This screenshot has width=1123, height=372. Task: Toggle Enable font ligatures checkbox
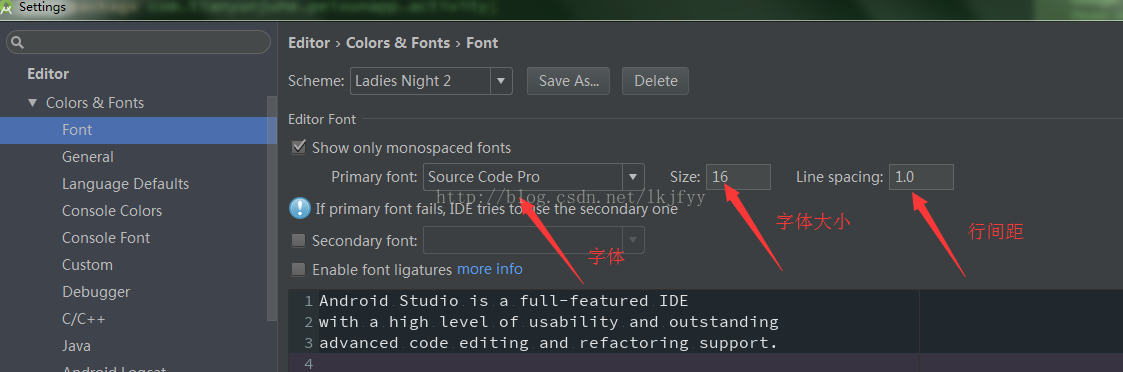point(299,270)
